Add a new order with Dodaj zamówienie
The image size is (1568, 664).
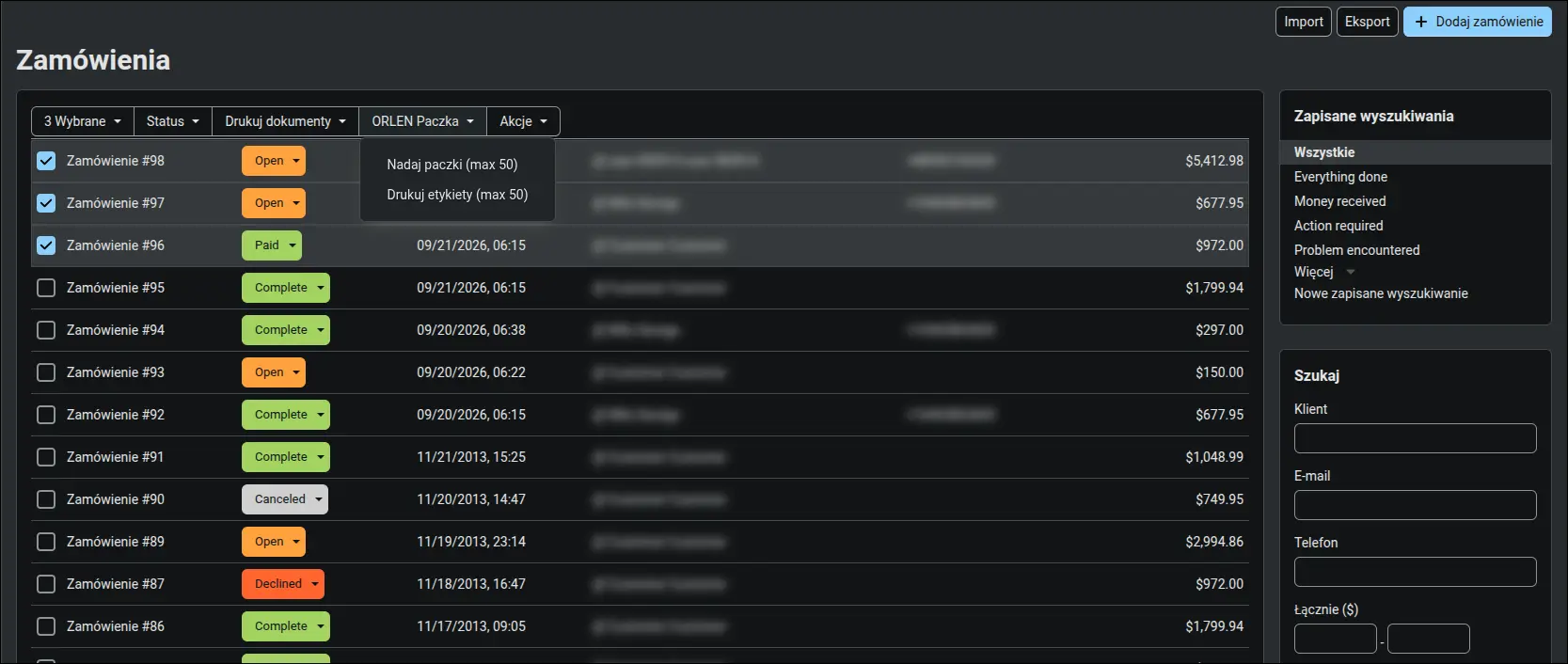pos(1478,22)
